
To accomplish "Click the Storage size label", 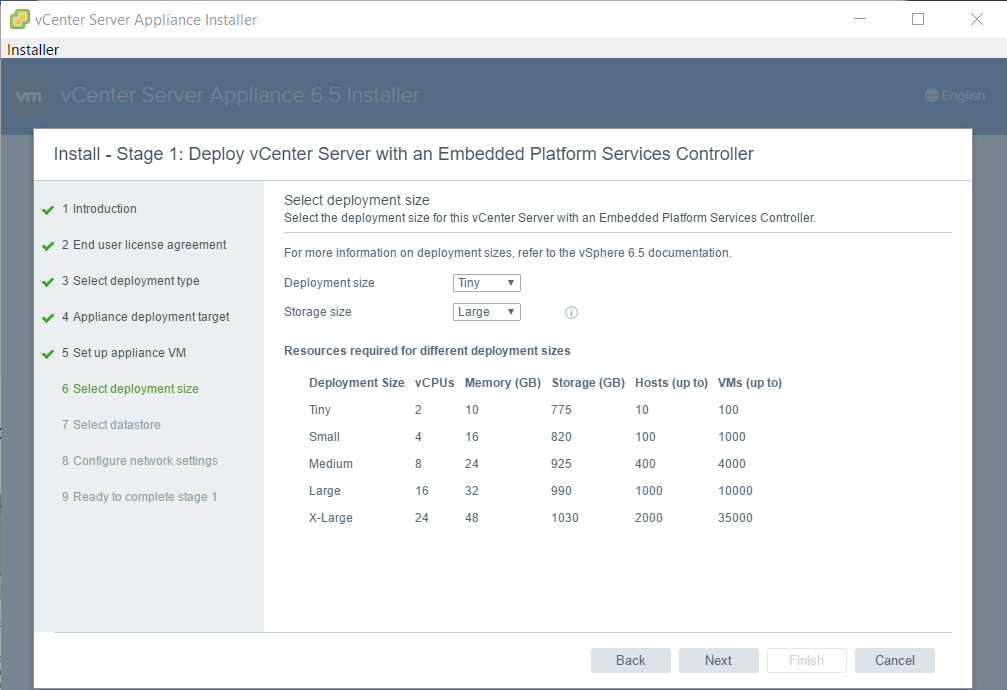I will [318, 312].
